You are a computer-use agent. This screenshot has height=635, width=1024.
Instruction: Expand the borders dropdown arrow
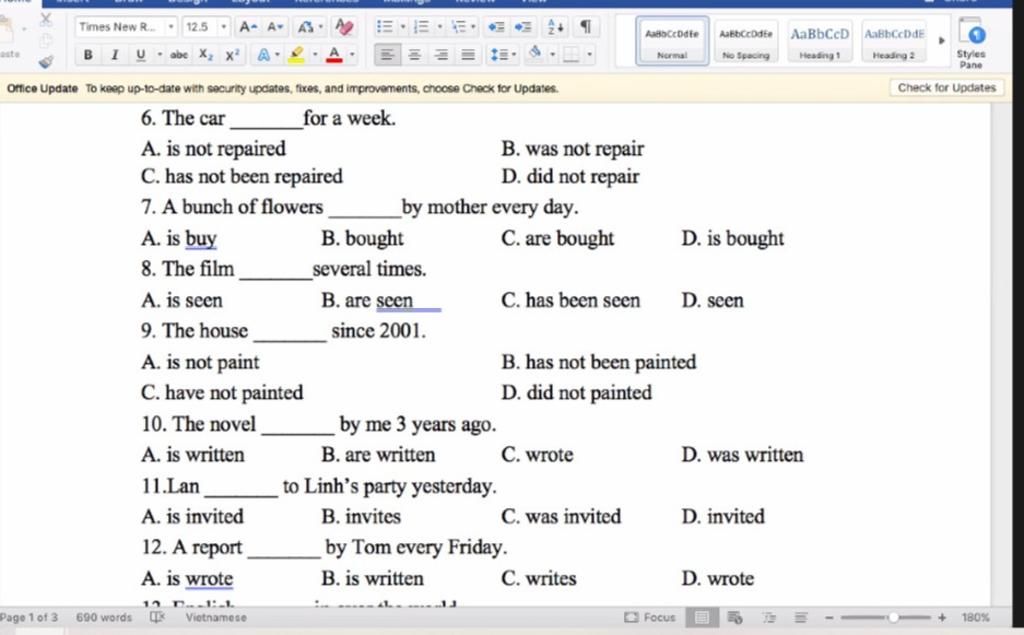pyautogui.click(x=590, y=55)
